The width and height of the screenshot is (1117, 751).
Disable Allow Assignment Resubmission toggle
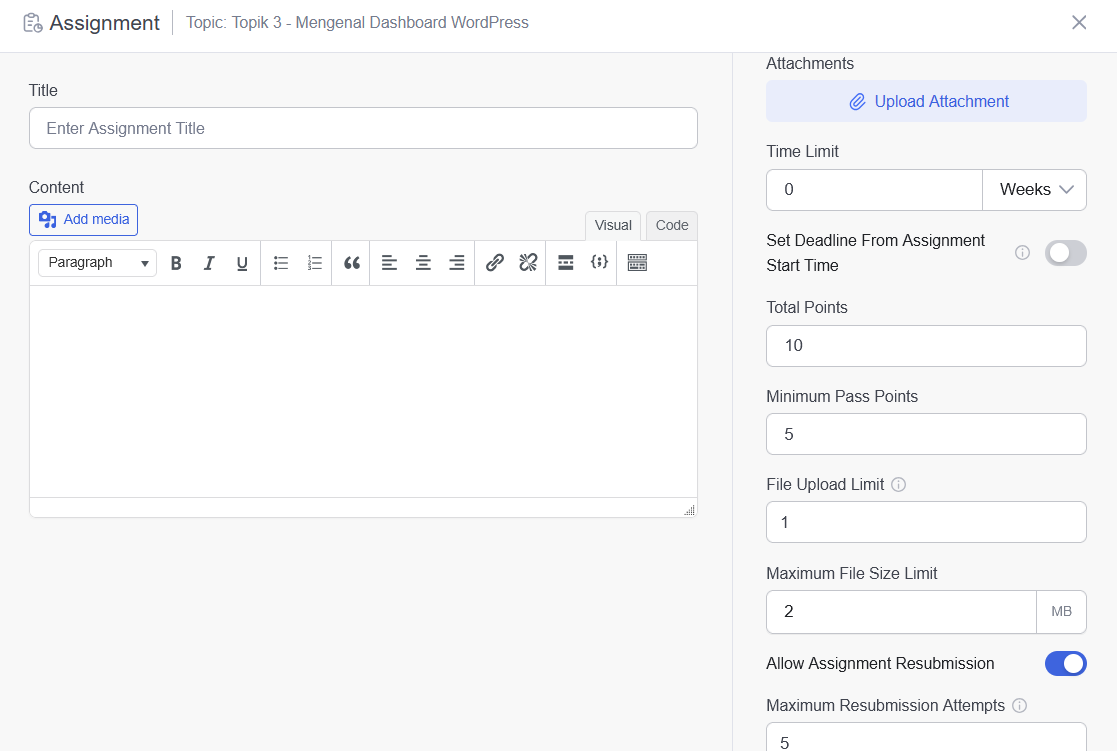(x=1065, y=663)
